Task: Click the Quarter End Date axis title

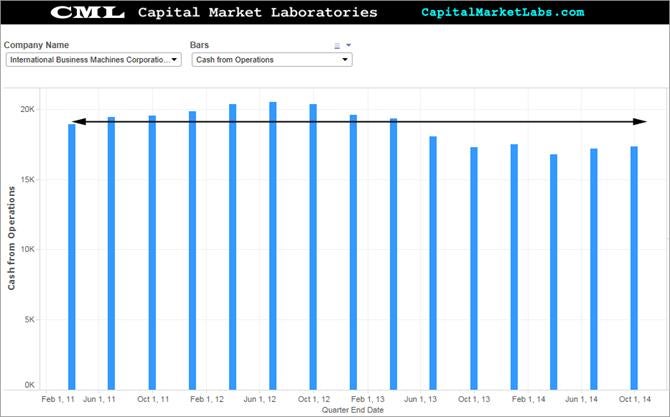Action: (x=353, y=410)
